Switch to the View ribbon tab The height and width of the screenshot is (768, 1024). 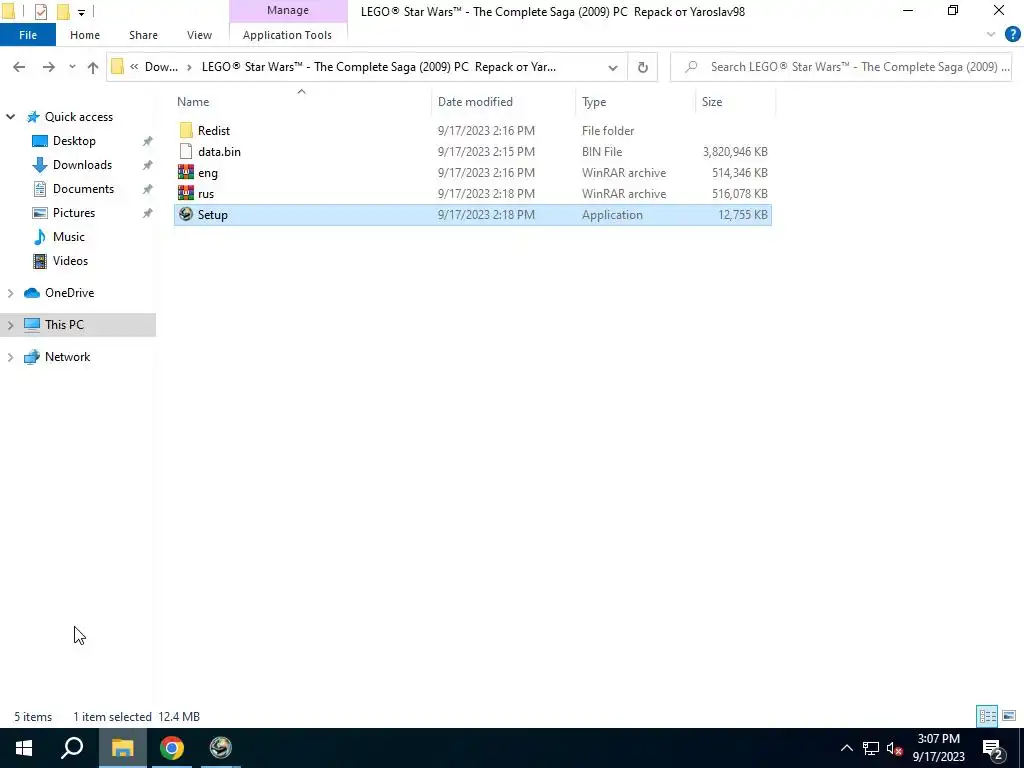click(199, 35)
